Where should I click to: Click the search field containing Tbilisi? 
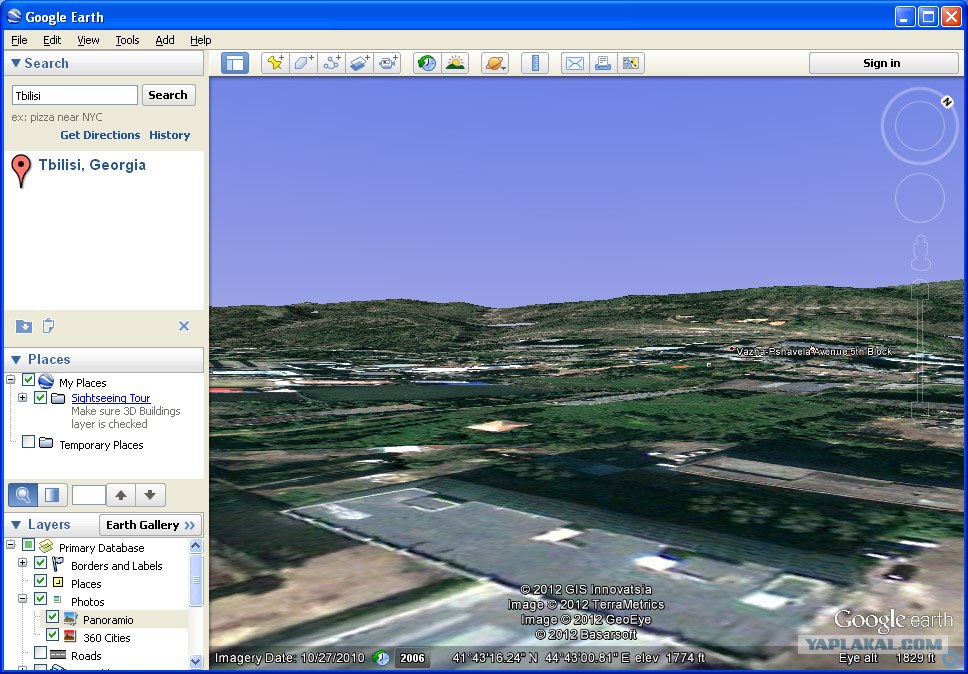pos(75,95)
